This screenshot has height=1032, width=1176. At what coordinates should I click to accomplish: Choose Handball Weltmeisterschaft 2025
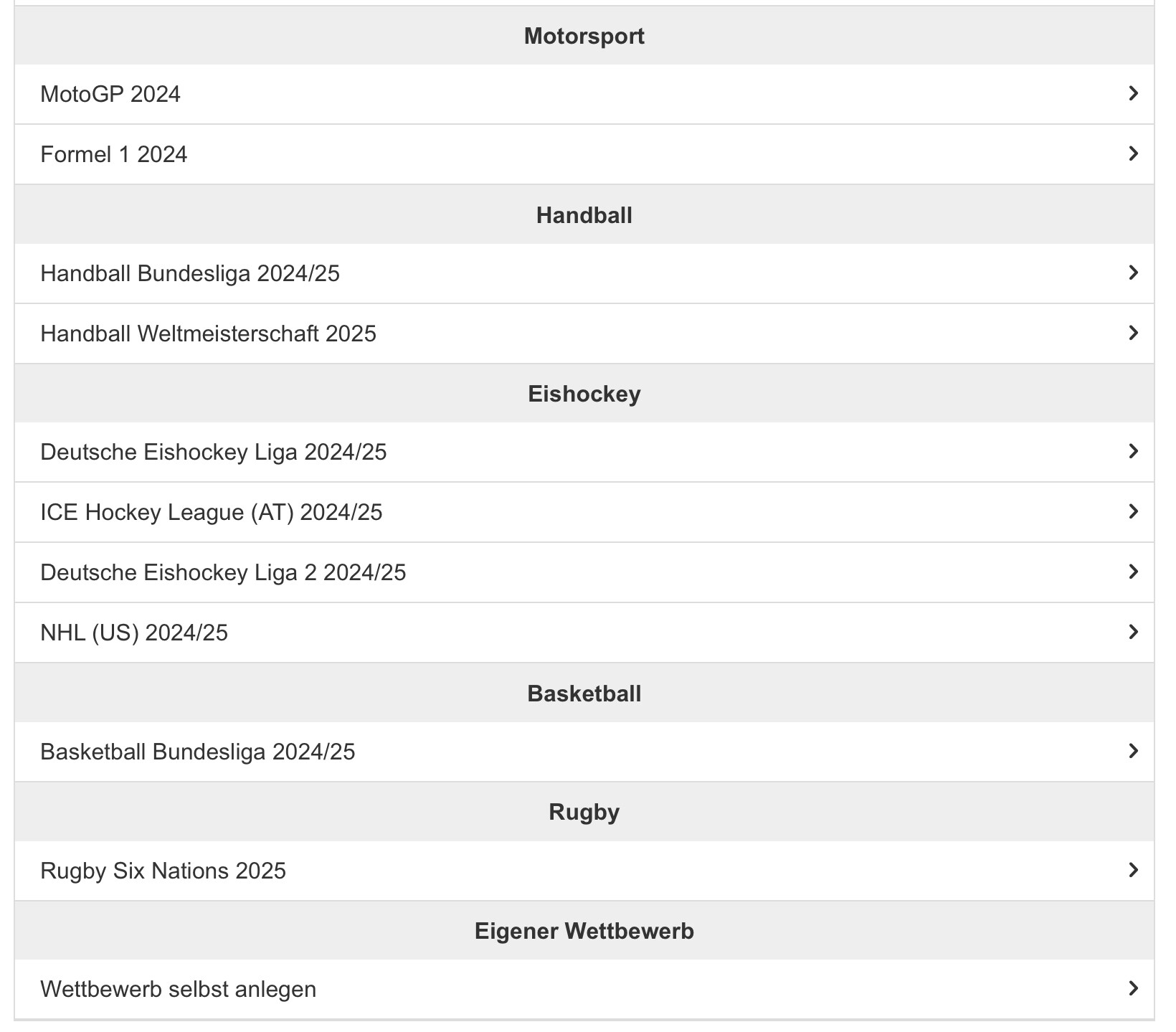pos(209,333)
